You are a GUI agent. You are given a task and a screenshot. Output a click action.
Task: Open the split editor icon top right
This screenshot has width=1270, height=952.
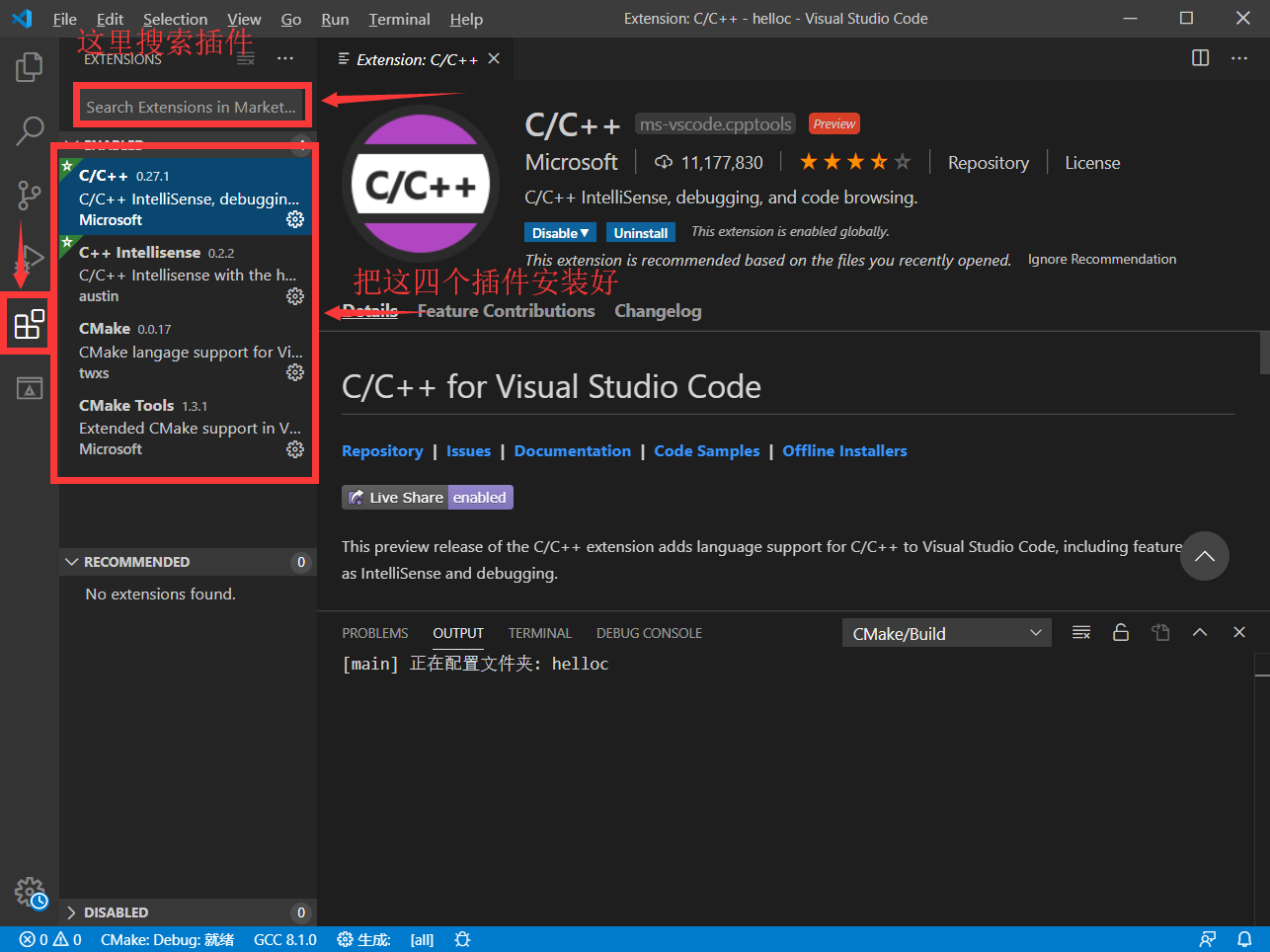click(x=1200, y=57)
